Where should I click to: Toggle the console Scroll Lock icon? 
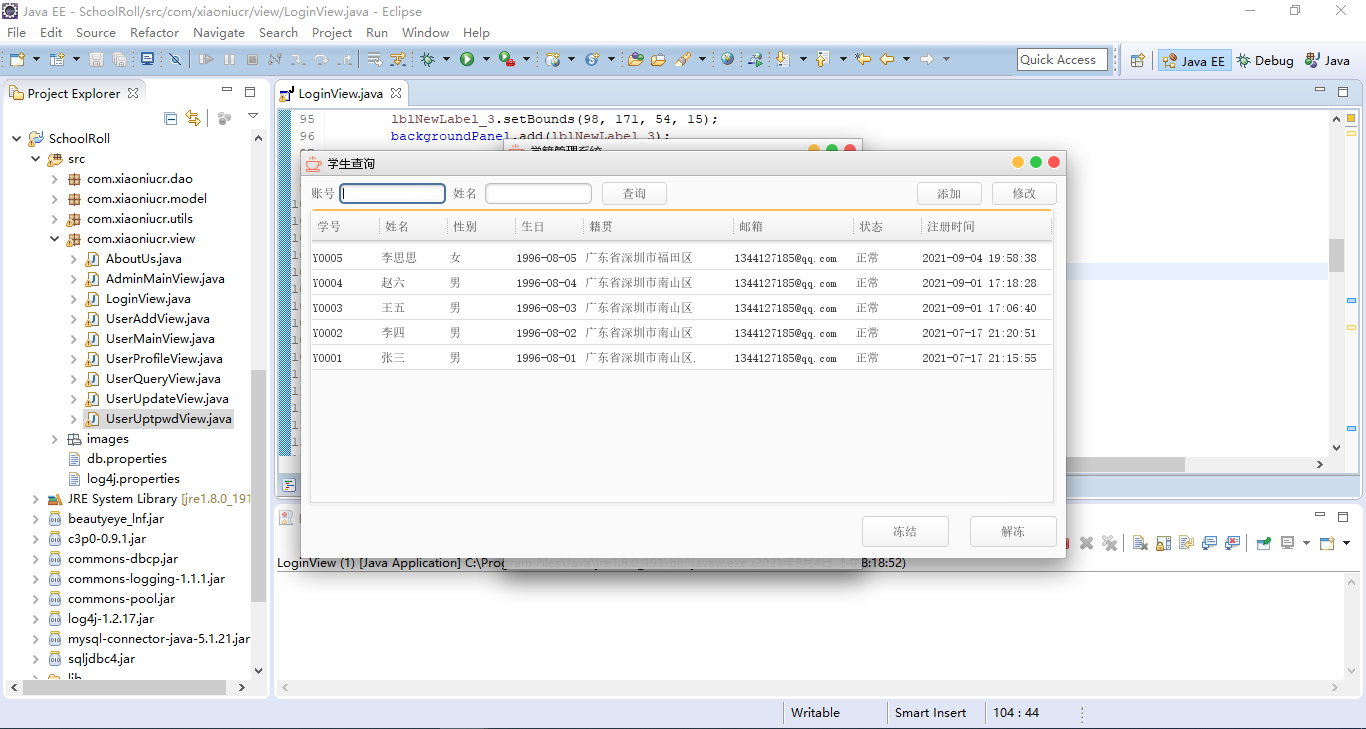pyautogui.click(x=1163, y=543)
